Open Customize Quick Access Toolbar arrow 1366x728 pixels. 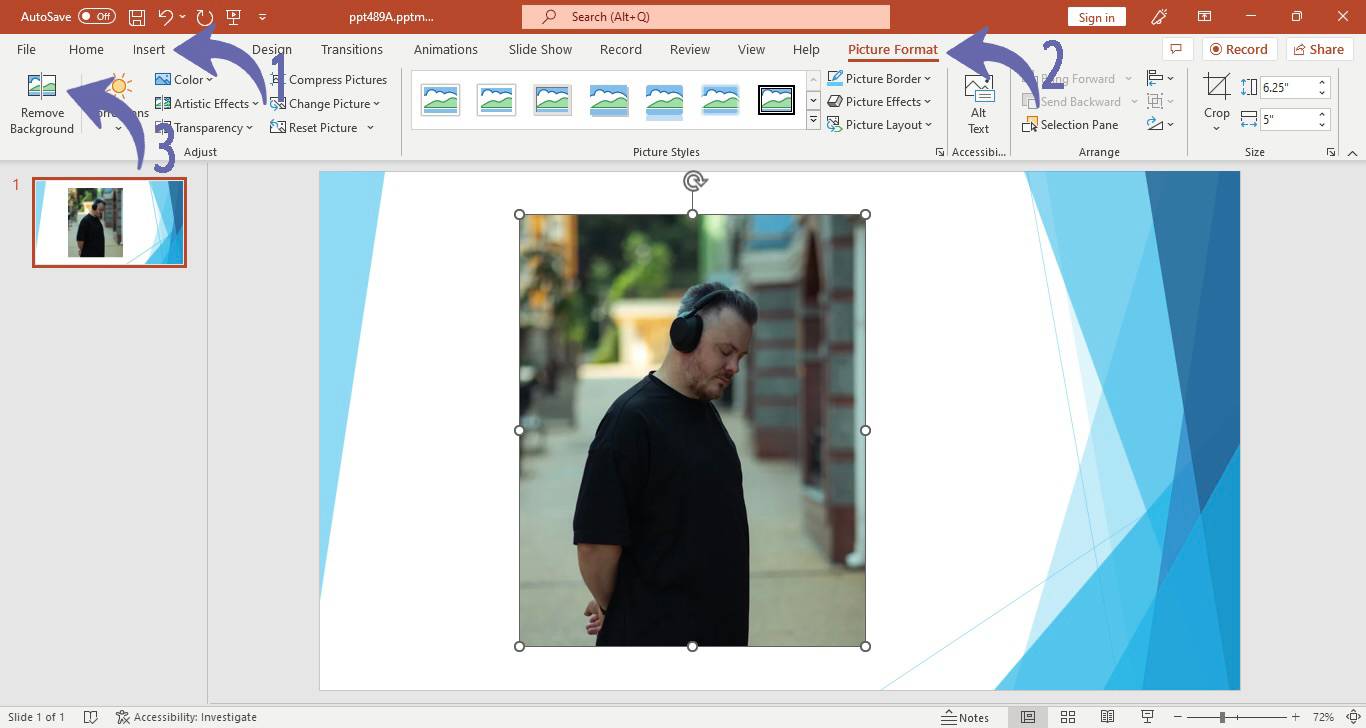[262, 17]
